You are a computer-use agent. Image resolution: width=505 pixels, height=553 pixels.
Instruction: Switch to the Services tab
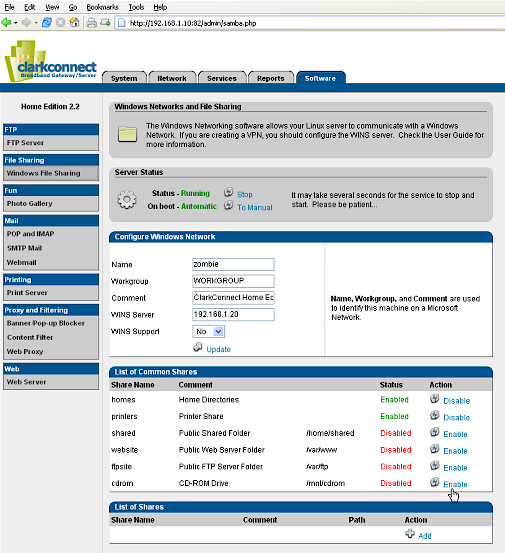pyautogui.click(x=222, y=78)
